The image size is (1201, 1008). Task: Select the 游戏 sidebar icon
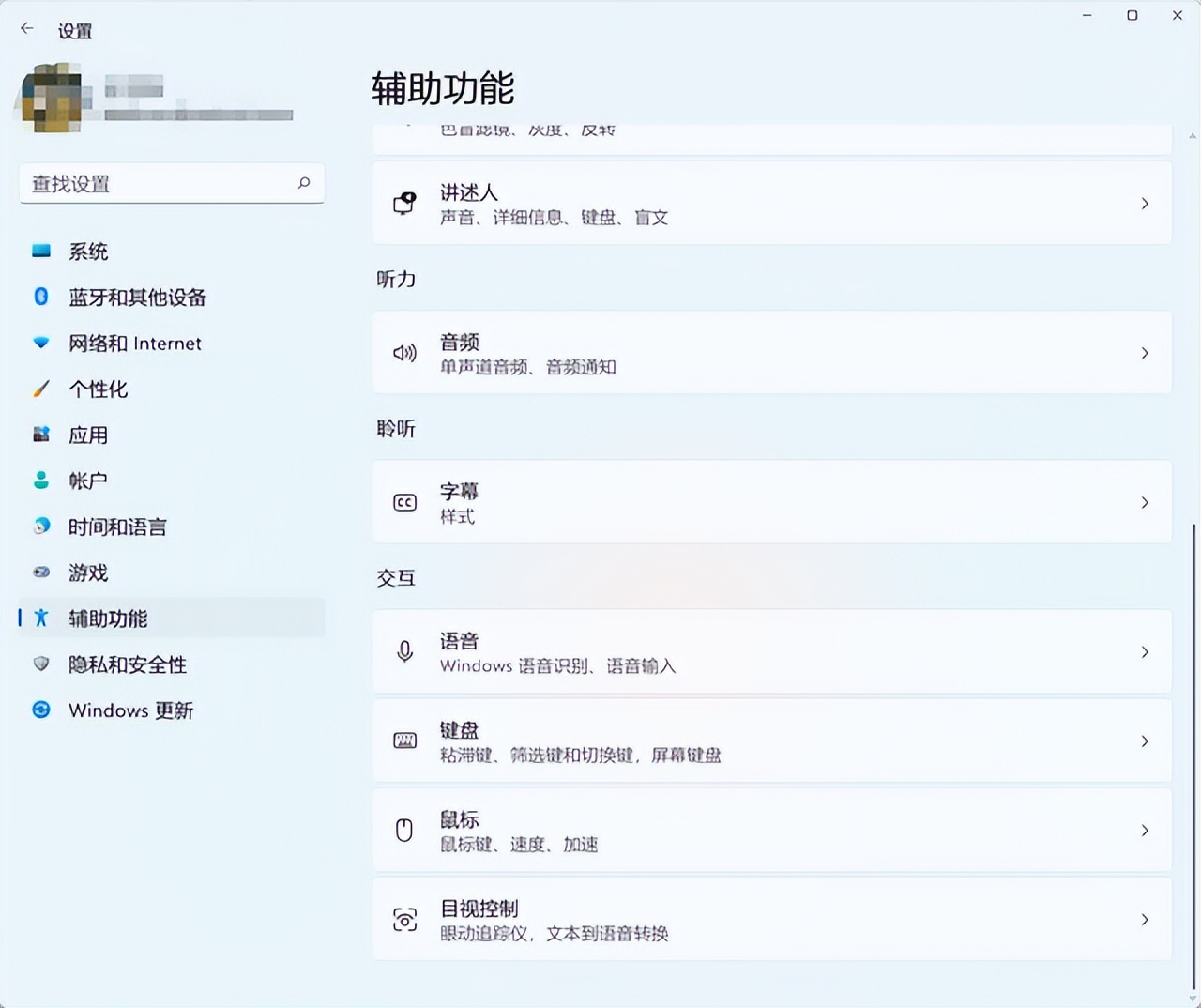41,573
